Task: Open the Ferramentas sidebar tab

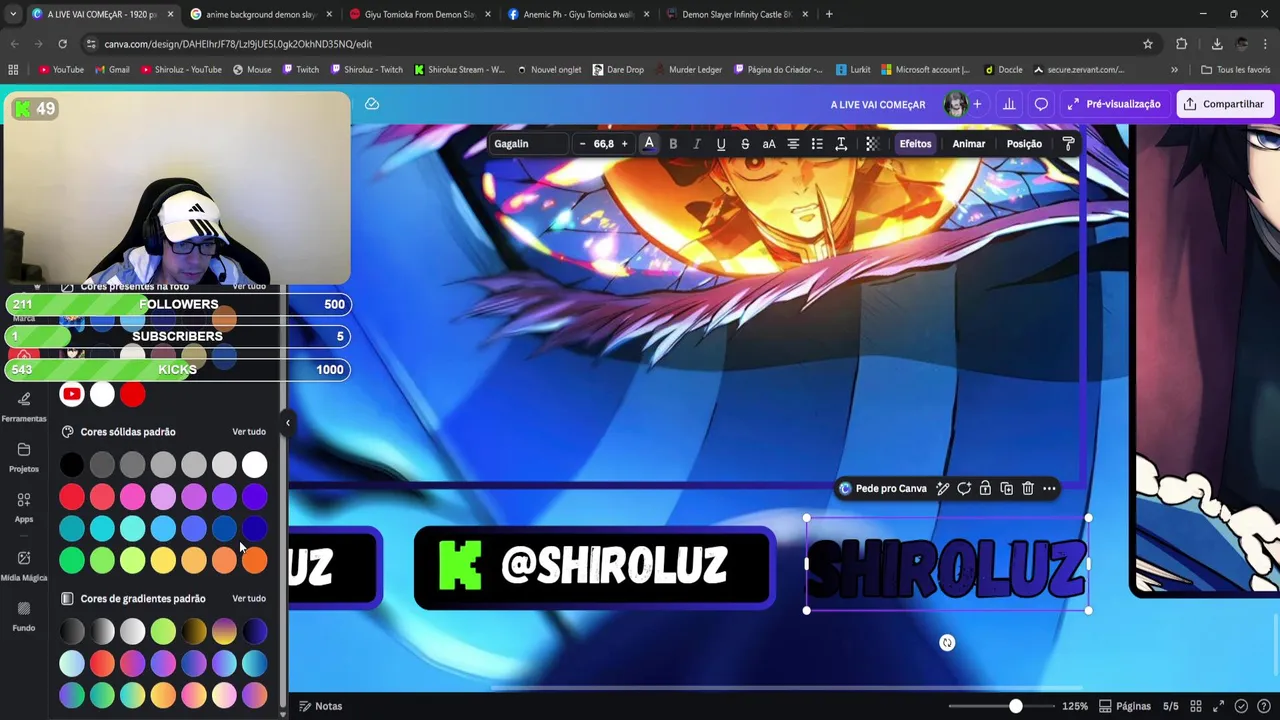Action: (x=24, y=406)
